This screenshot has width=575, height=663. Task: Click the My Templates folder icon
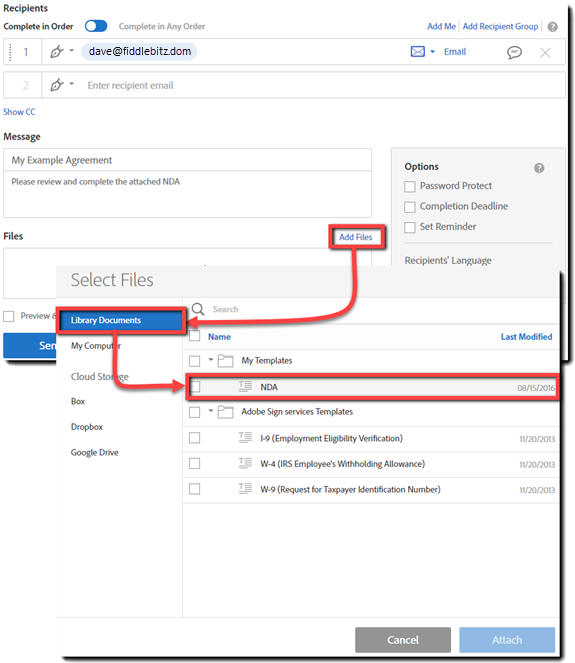(225, 361)
